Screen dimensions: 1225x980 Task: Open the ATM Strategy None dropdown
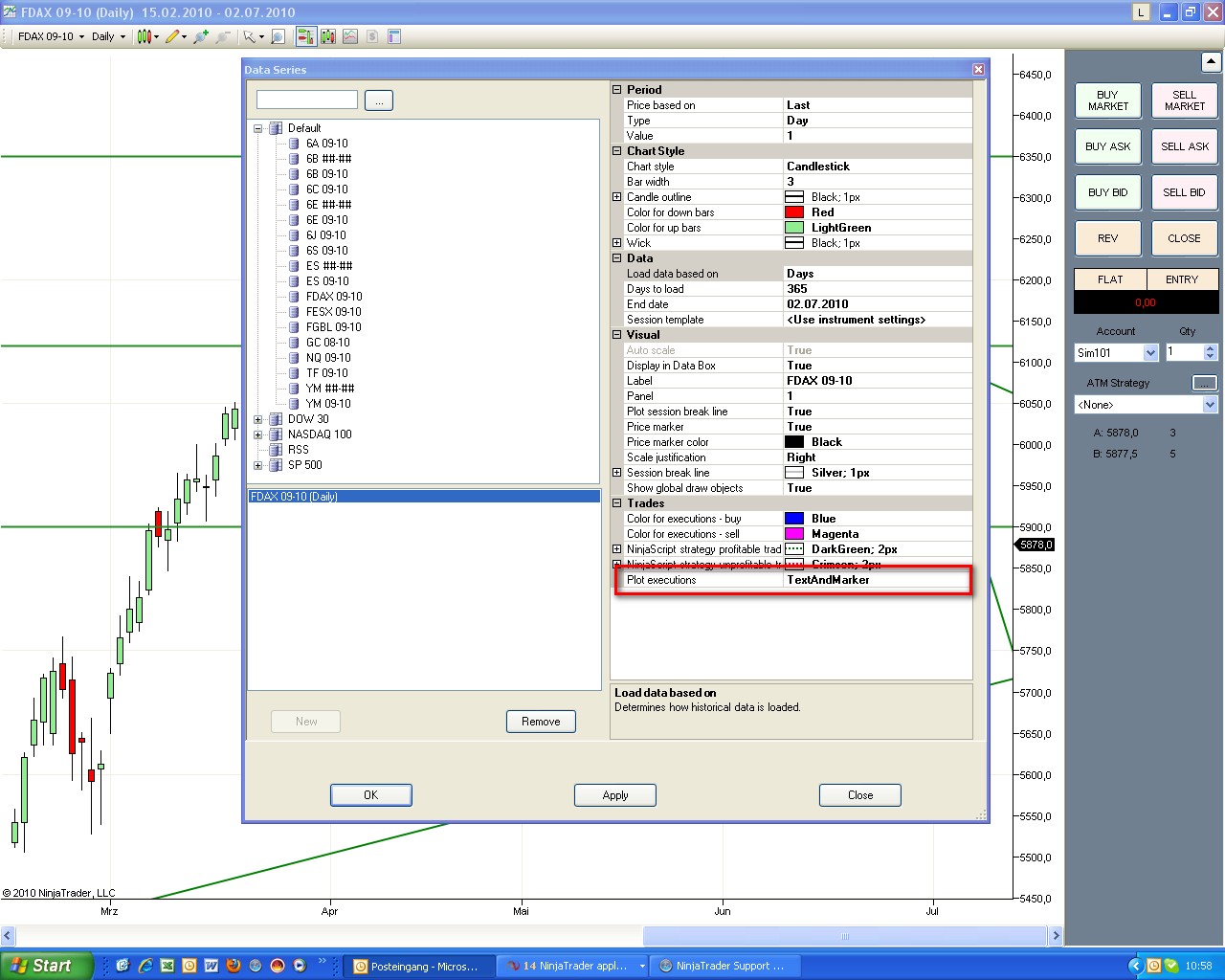click(x=1146, y=405)
